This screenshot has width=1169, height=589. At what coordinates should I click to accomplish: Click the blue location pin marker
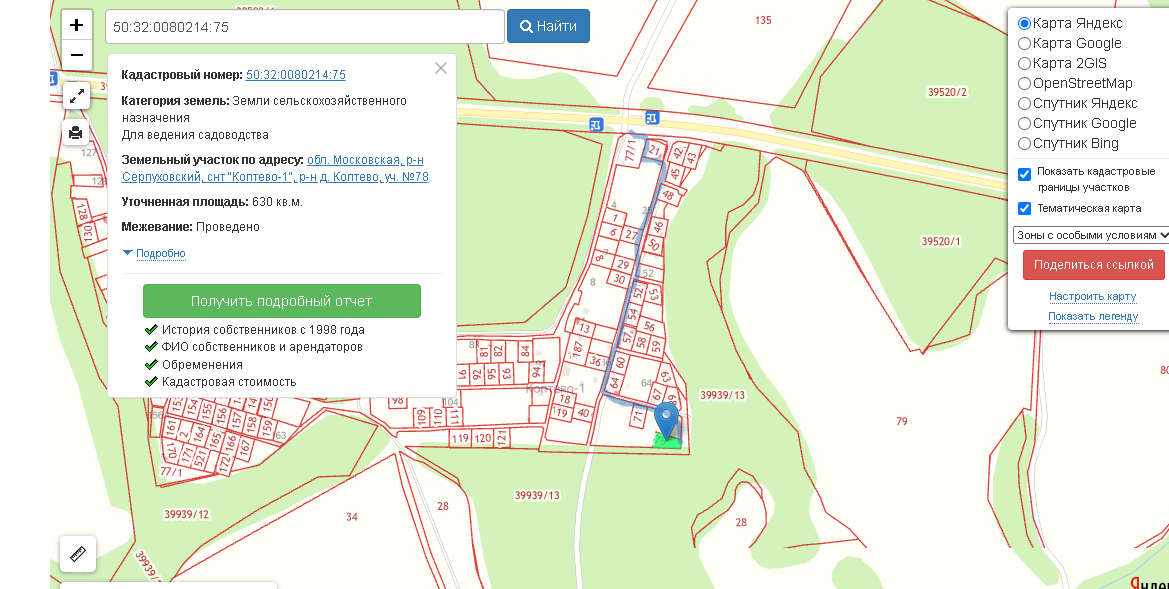[667, 421]
